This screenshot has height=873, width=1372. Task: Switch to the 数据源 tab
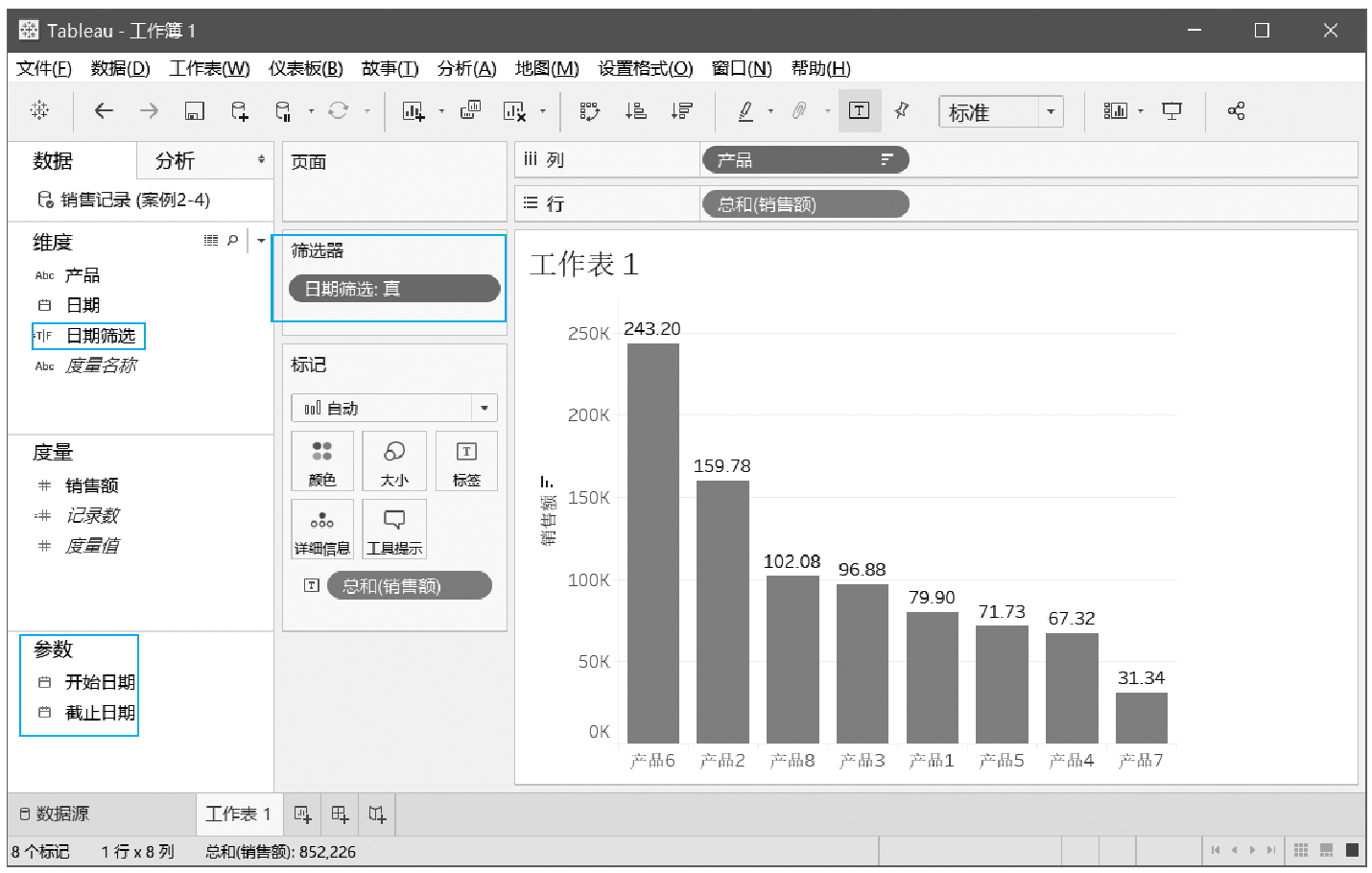(x=55, y=814)
